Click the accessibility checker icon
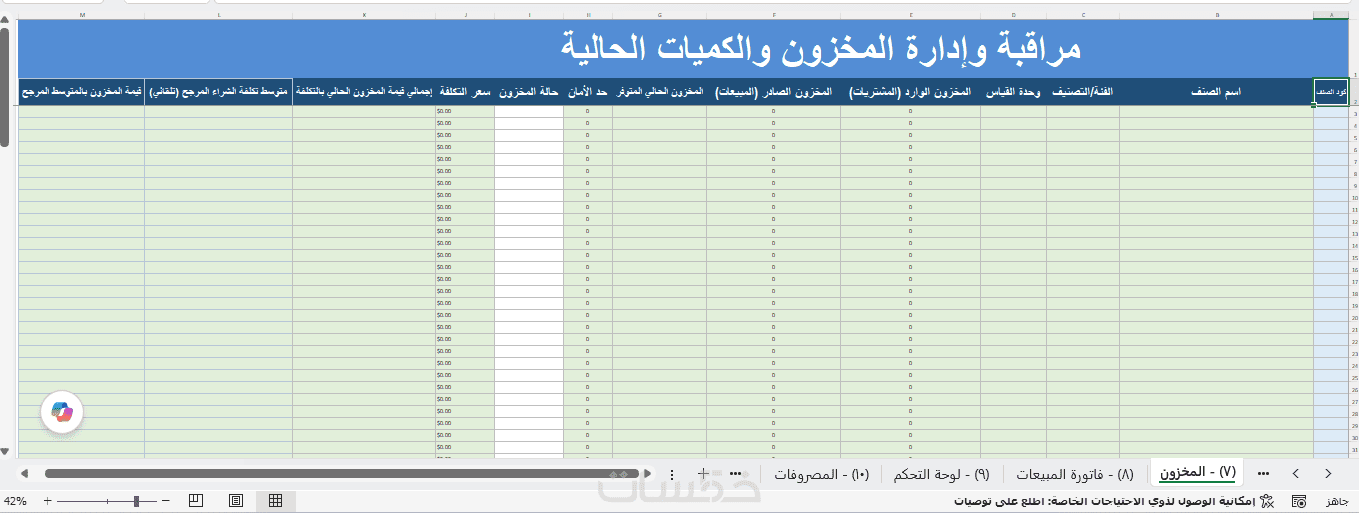 pyautogui.click(x=1267, y=500)
